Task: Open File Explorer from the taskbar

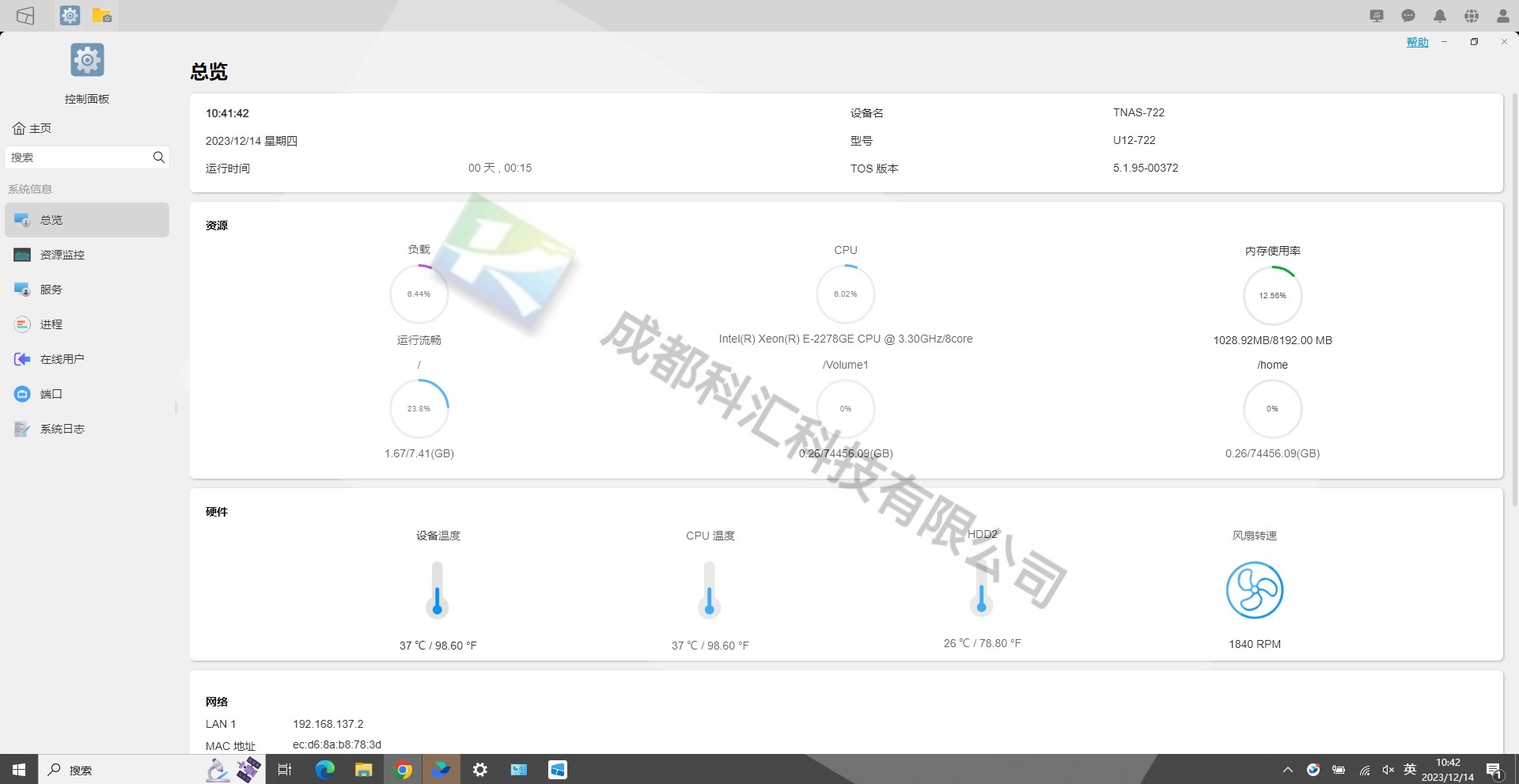Action: click(x=364, y=770)
